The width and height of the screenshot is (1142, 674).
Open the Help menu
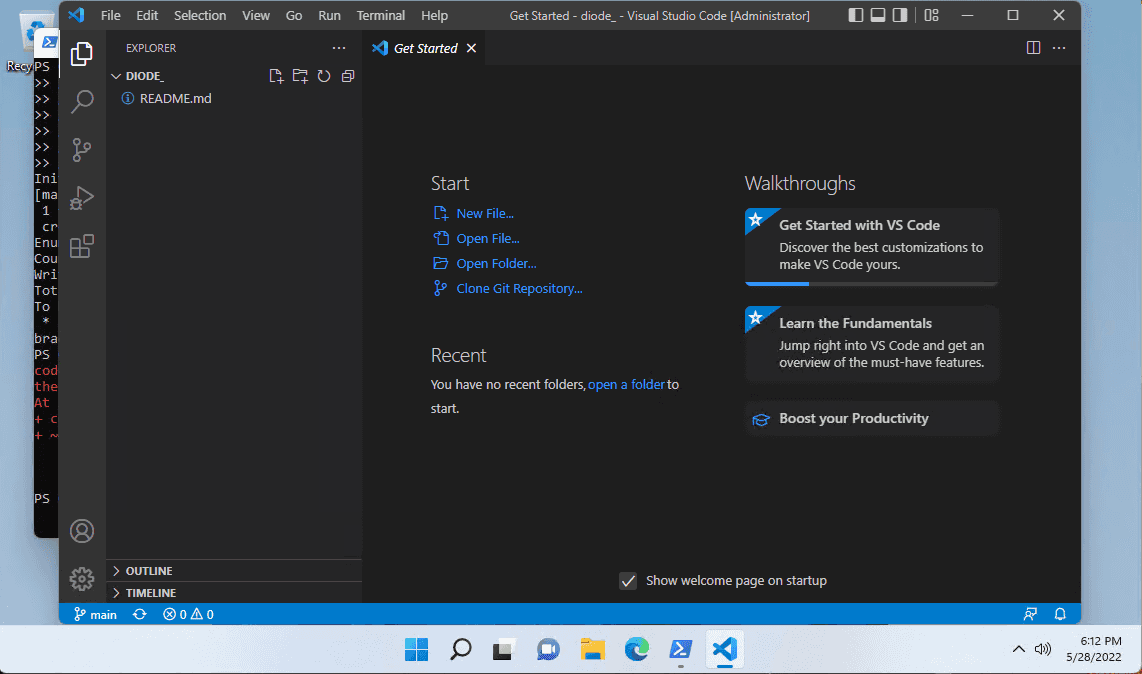[434, 15]
